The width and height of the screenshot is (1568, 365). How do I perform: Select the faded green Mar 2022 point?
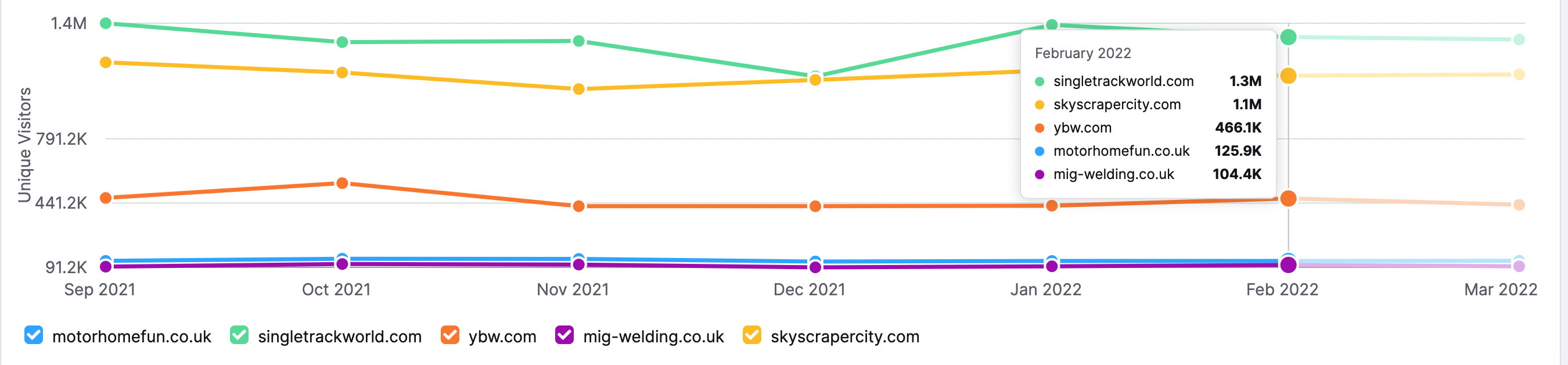point(1519,40)
